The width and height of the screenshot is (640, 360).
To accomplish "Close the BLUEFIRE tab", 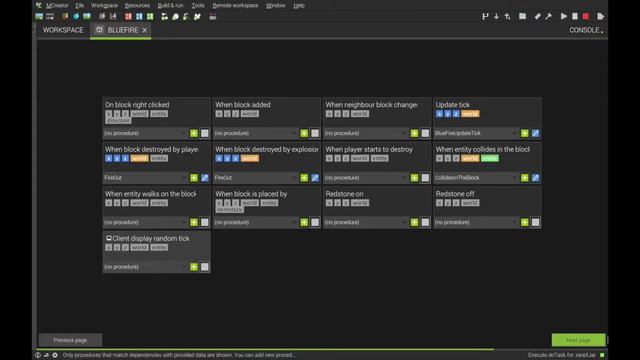I will pos(144,30).
